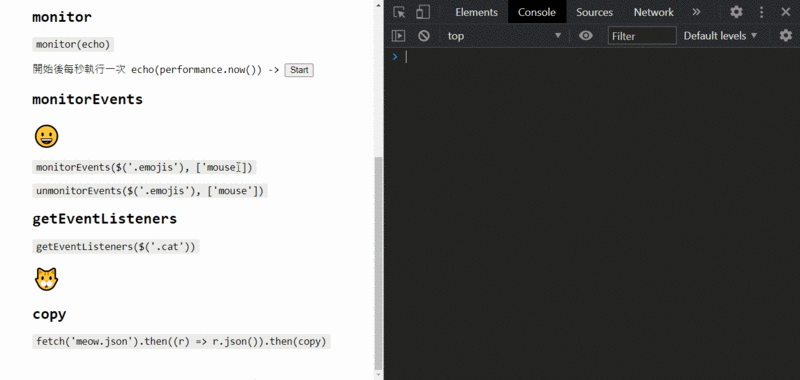Click the fetch('meow.json') code snippet

coord(181,341)
